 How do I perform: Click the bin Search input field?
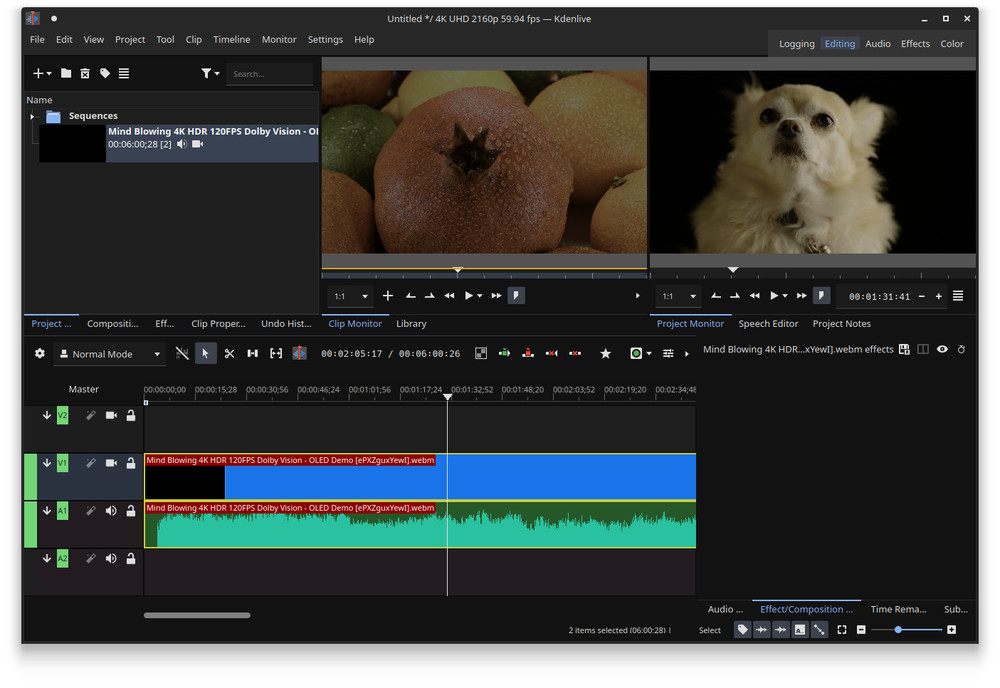270,74
